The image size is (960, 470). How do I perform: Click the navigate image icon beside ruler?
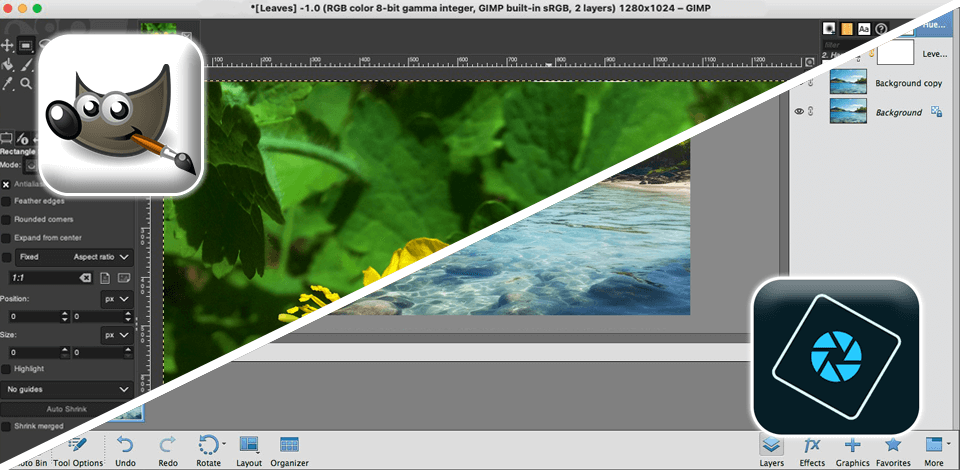click(x=809, y=62)
